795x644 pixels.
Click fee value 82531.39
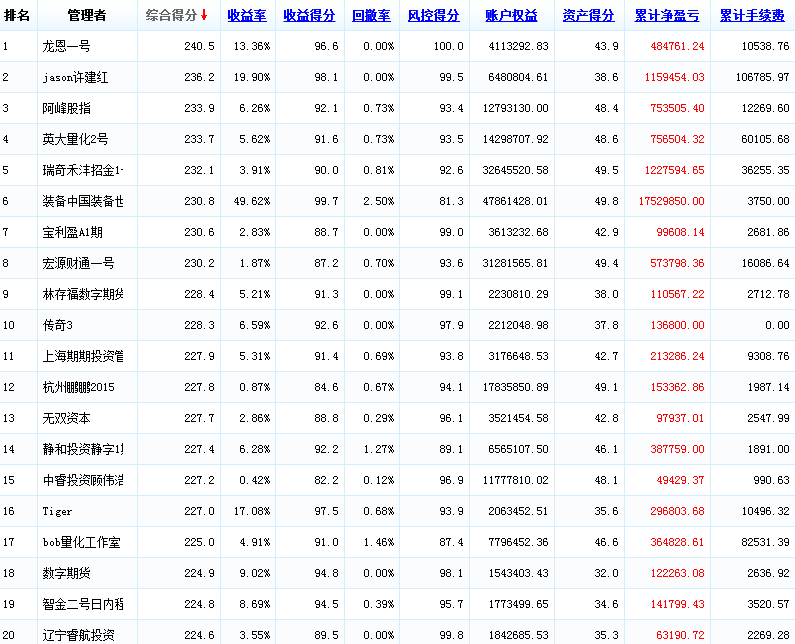coord(766,542)
